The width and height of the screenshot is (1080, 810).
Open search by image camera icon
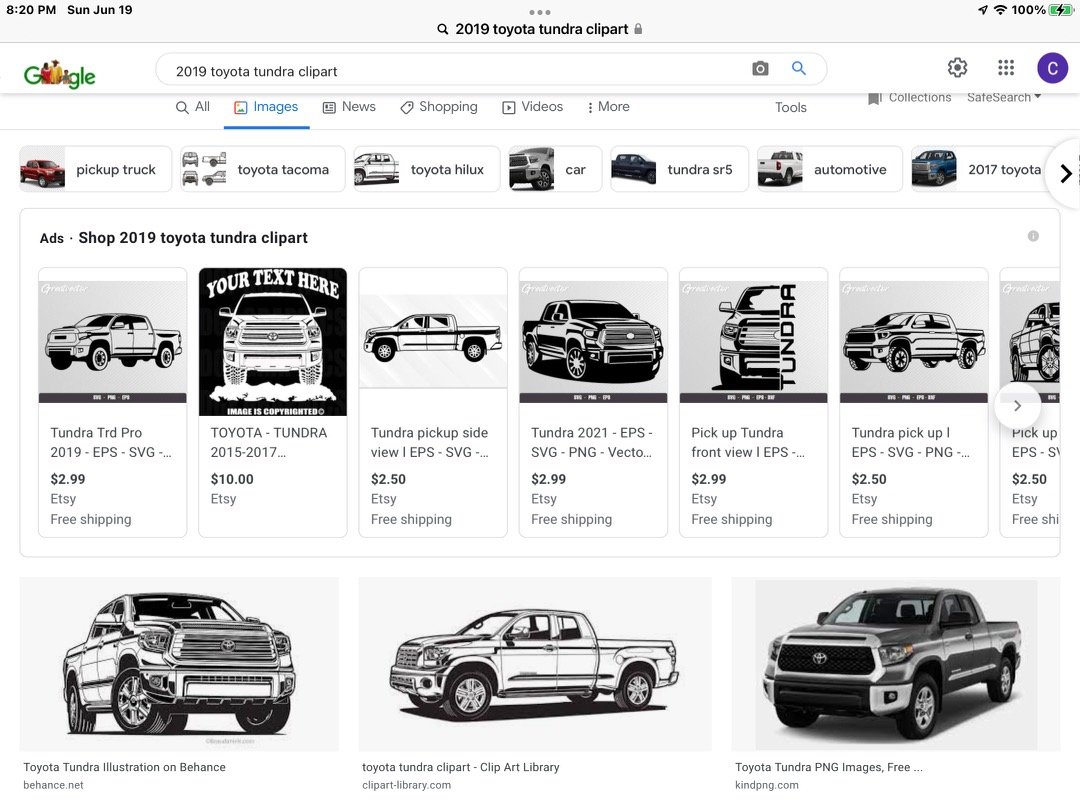(760, 68)
